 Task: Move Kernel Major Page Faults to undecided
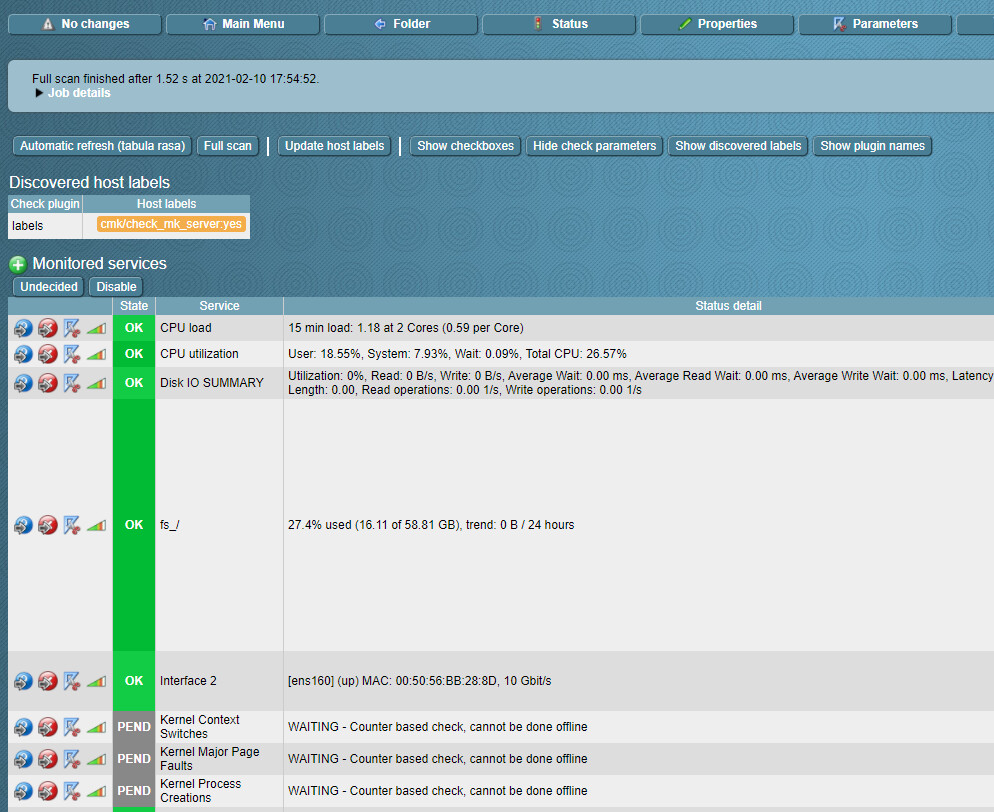23,759
